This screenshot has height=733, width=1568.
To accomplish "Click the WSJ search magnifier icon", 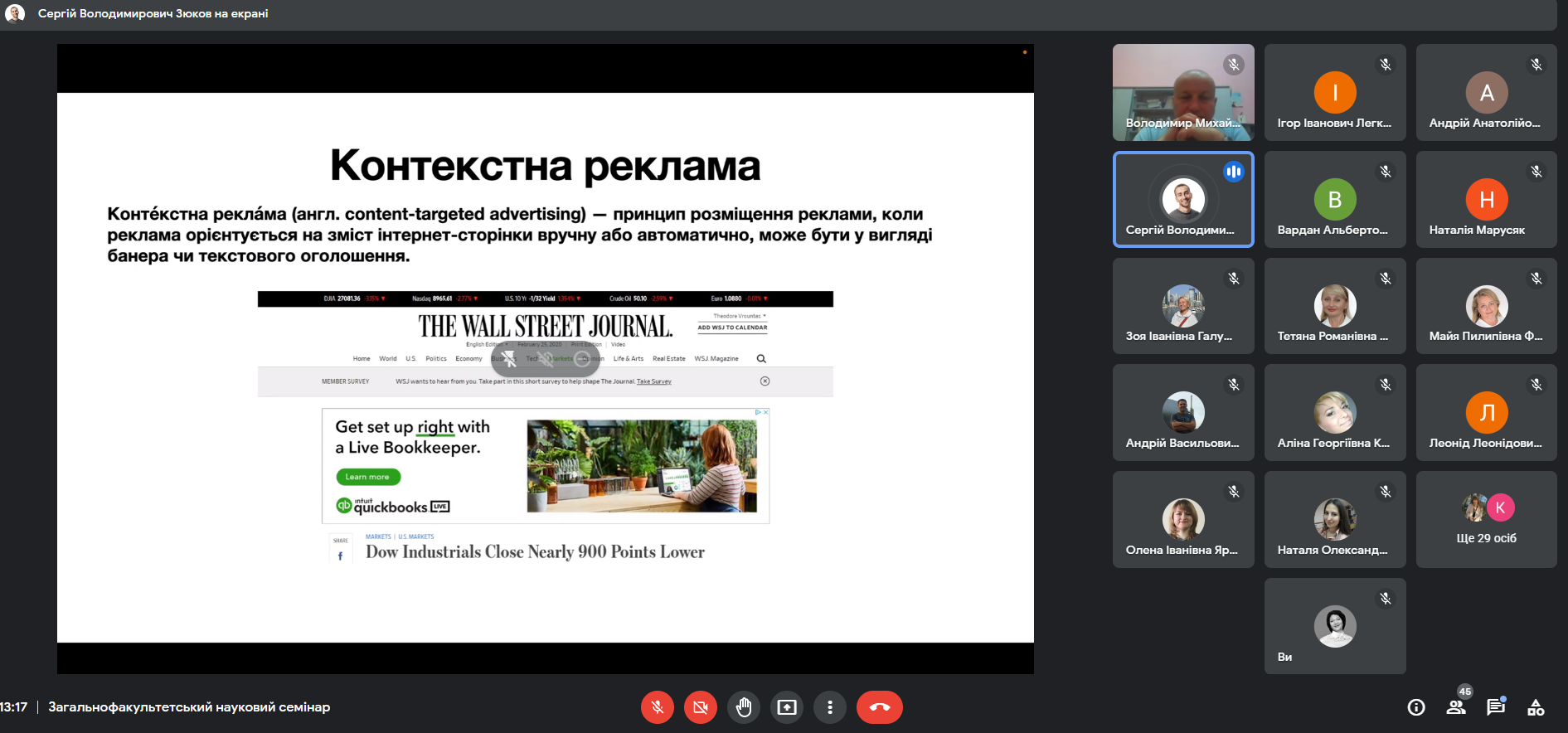I will coord(761,359).
